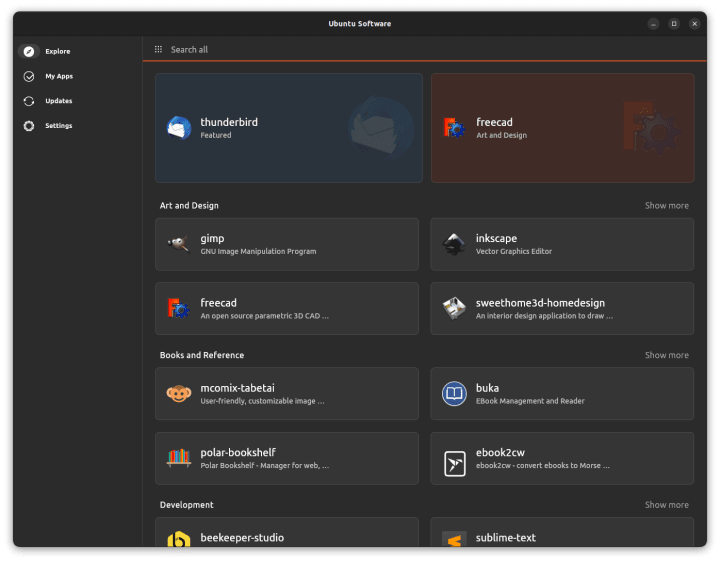Show more Books and Reference apps
Image resolution: width=720 pixels, height=561 pixels.
(x=667, y=355)
